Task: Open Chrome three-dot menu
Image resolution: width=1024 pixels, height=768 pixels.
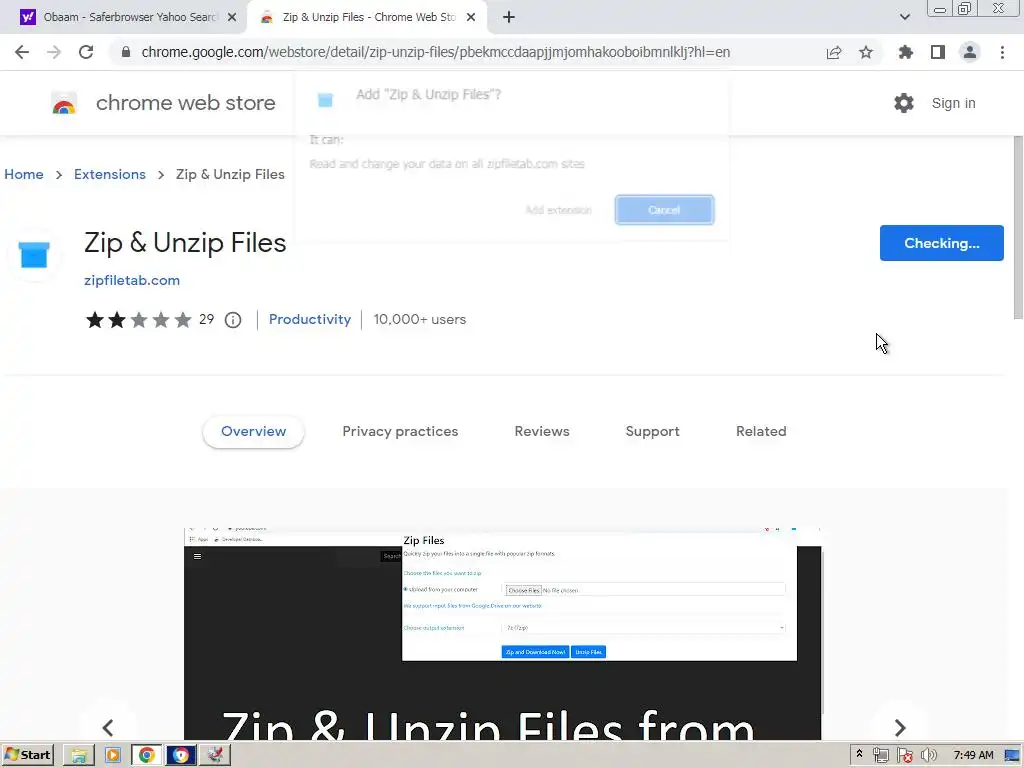Action: [1002, 52]
